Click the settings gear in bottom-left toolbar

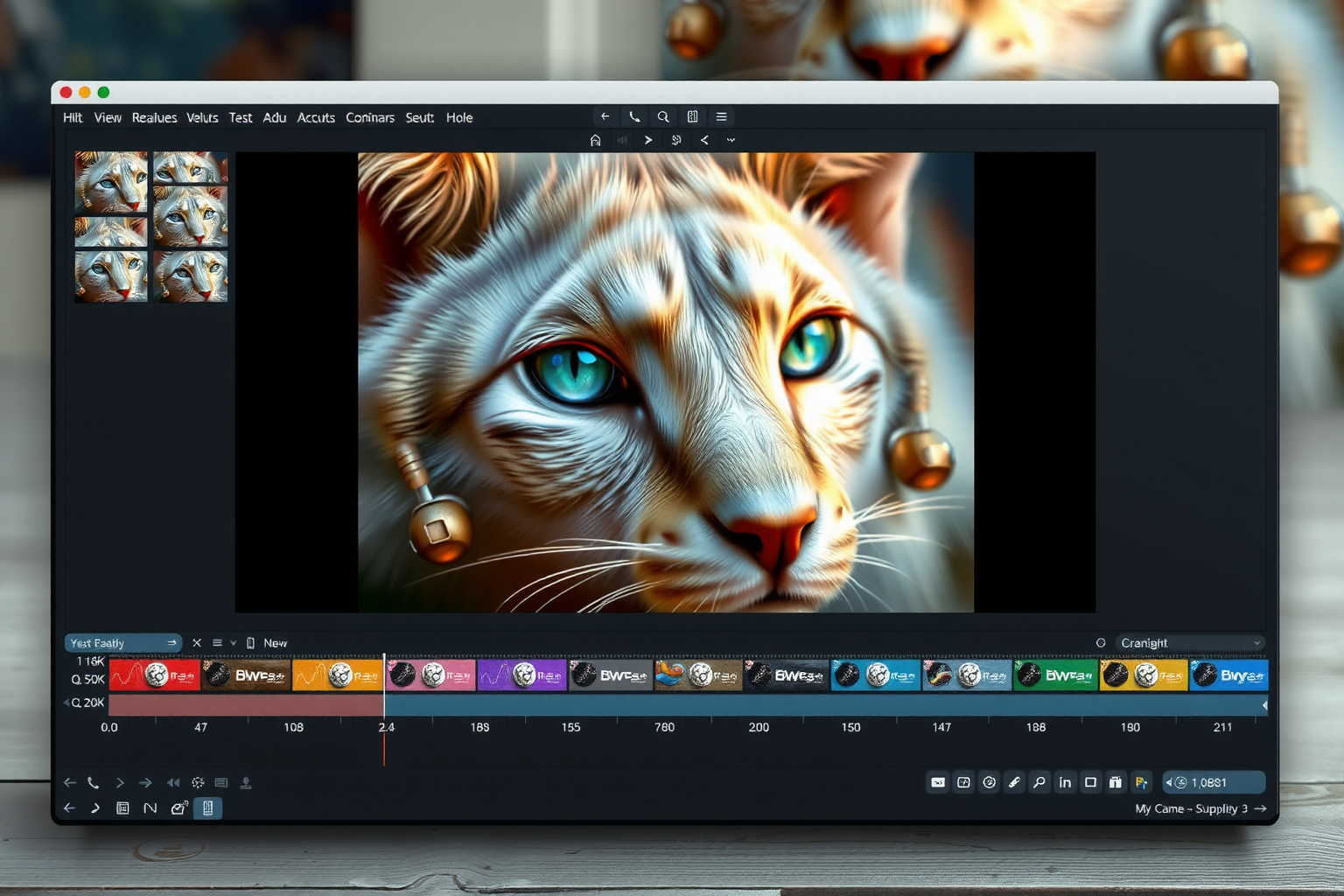click(198, 783)
